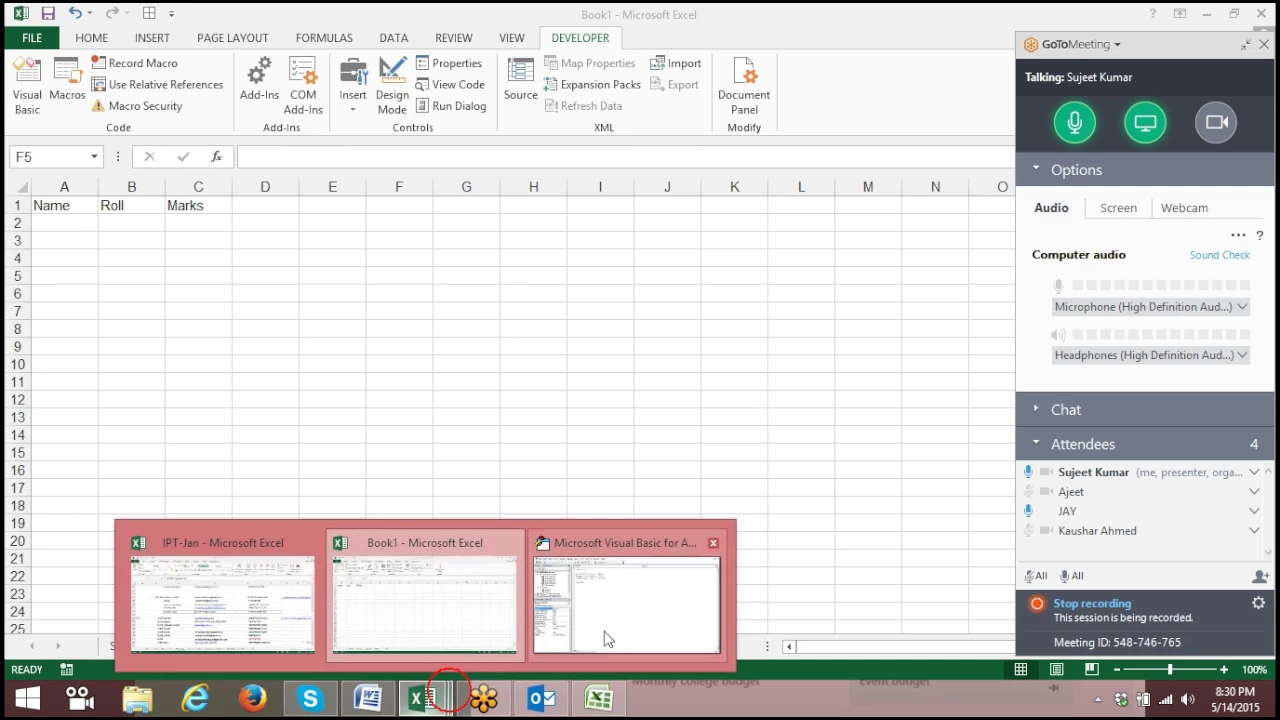Click Run Dialog
This screenshot has height=720, width=1280.
coord(451,106)
